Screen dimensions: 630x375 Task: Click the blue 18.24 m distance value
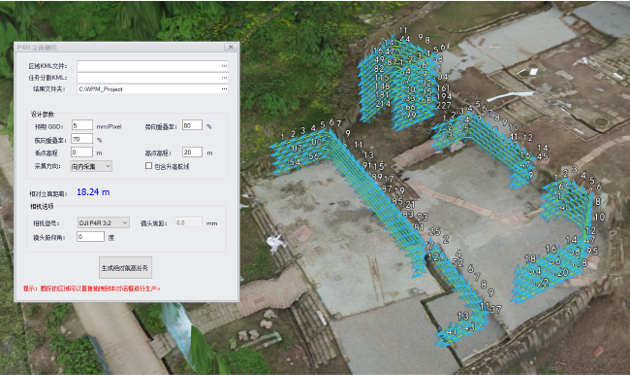pyautogui.click(x=93, y=192)
